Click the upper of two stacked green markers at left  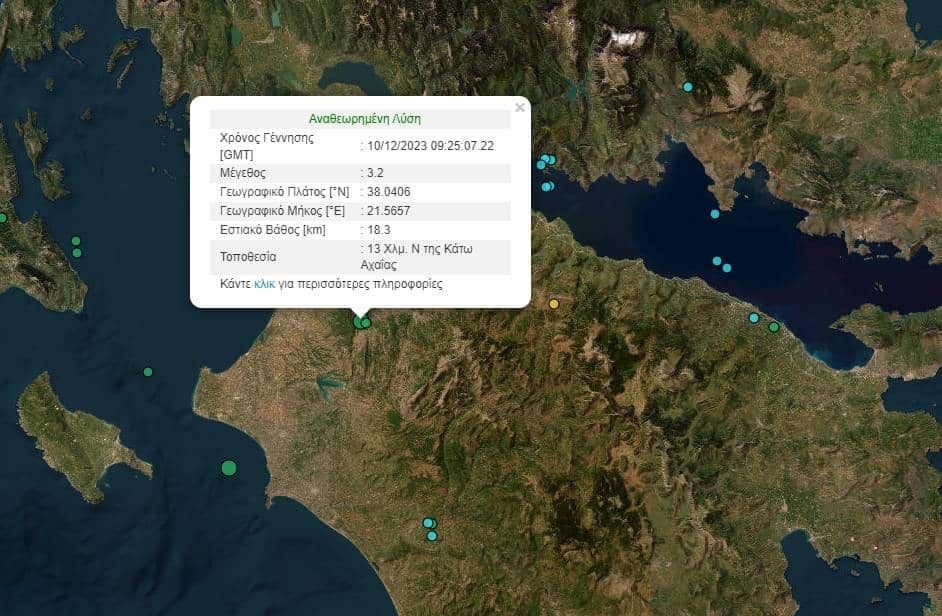[76, 240]
